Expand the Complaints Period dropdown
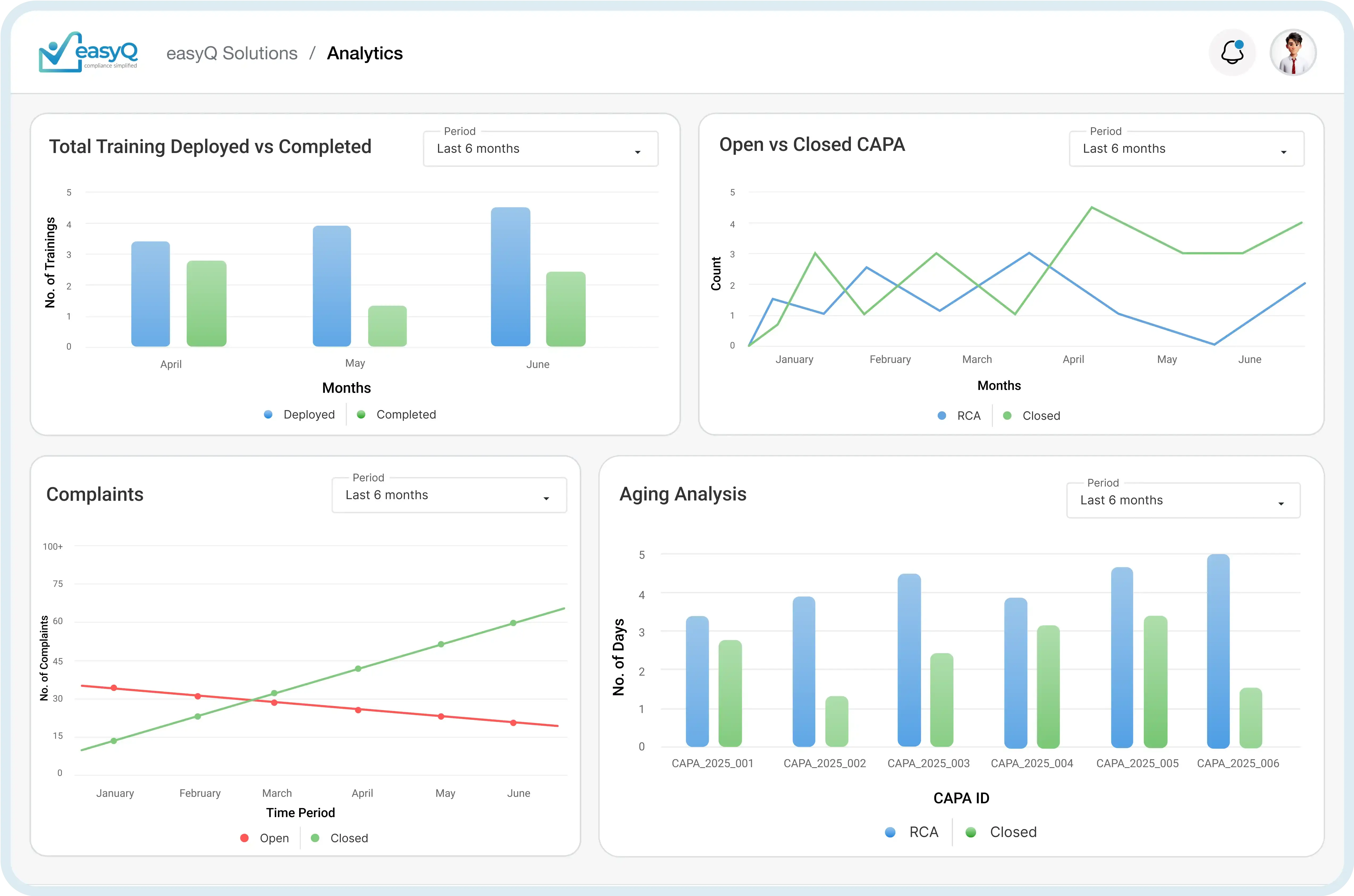 point(449,495)
